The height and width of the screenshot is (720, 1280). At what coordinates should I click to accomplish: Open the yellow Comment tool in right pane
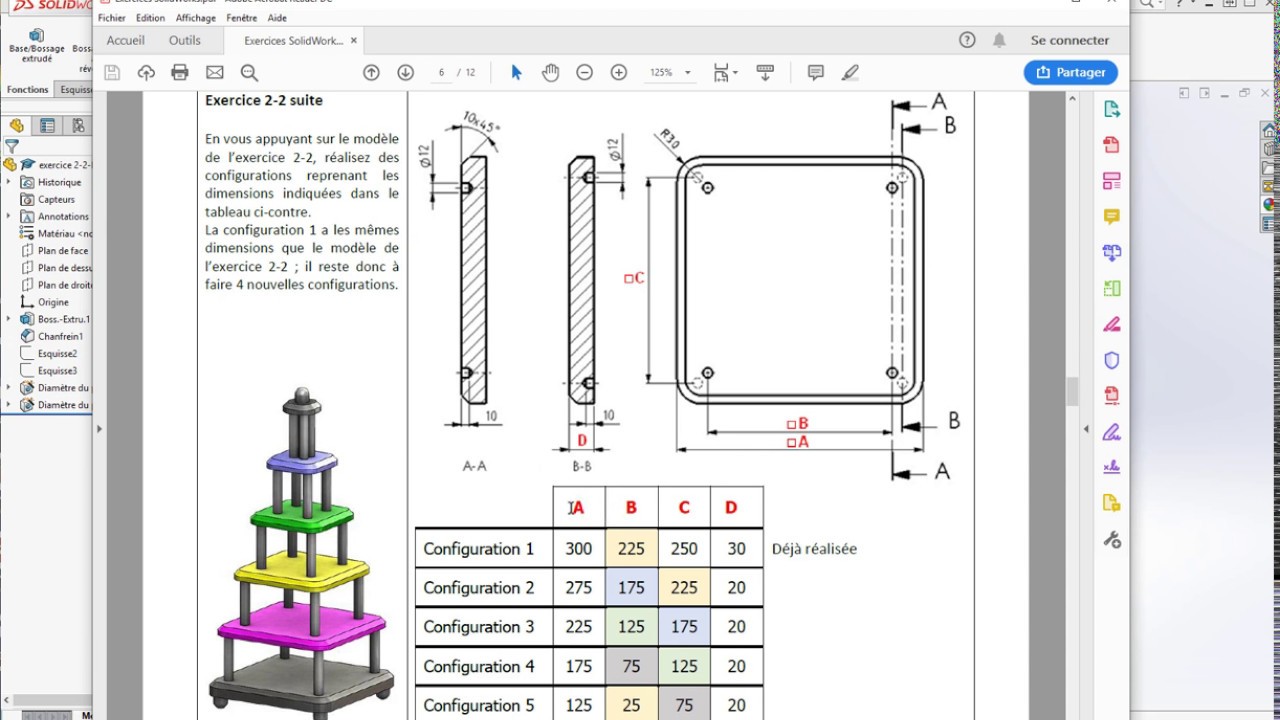point(1111,217)
